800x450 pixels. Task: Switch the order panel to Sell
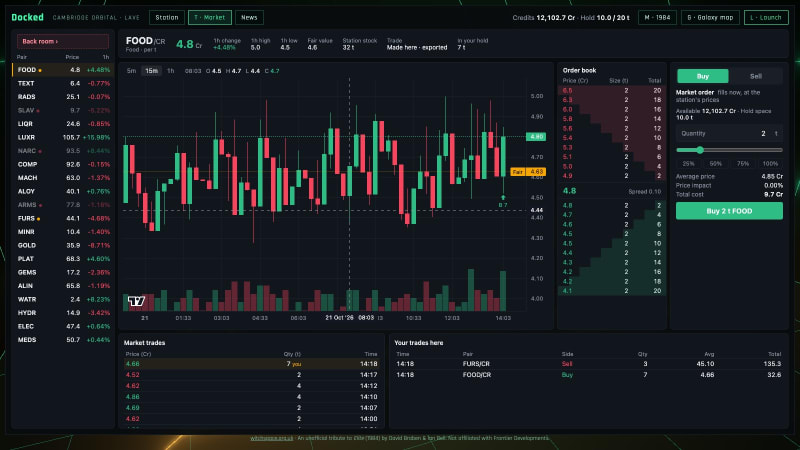756,76
